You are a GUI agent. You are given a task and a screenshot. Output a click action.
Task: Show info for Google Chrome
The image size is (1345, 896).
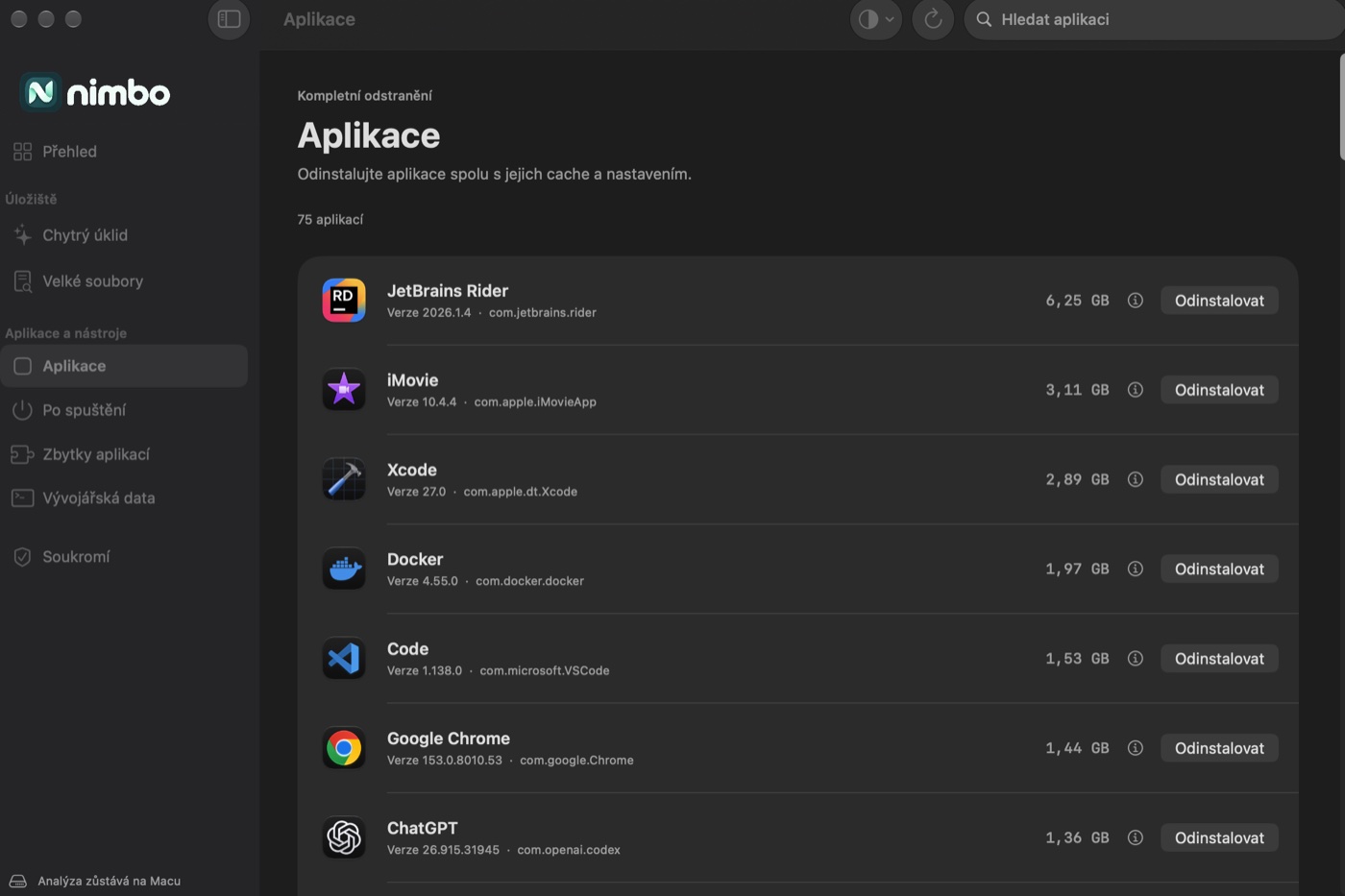click(x=1135, y=748)
